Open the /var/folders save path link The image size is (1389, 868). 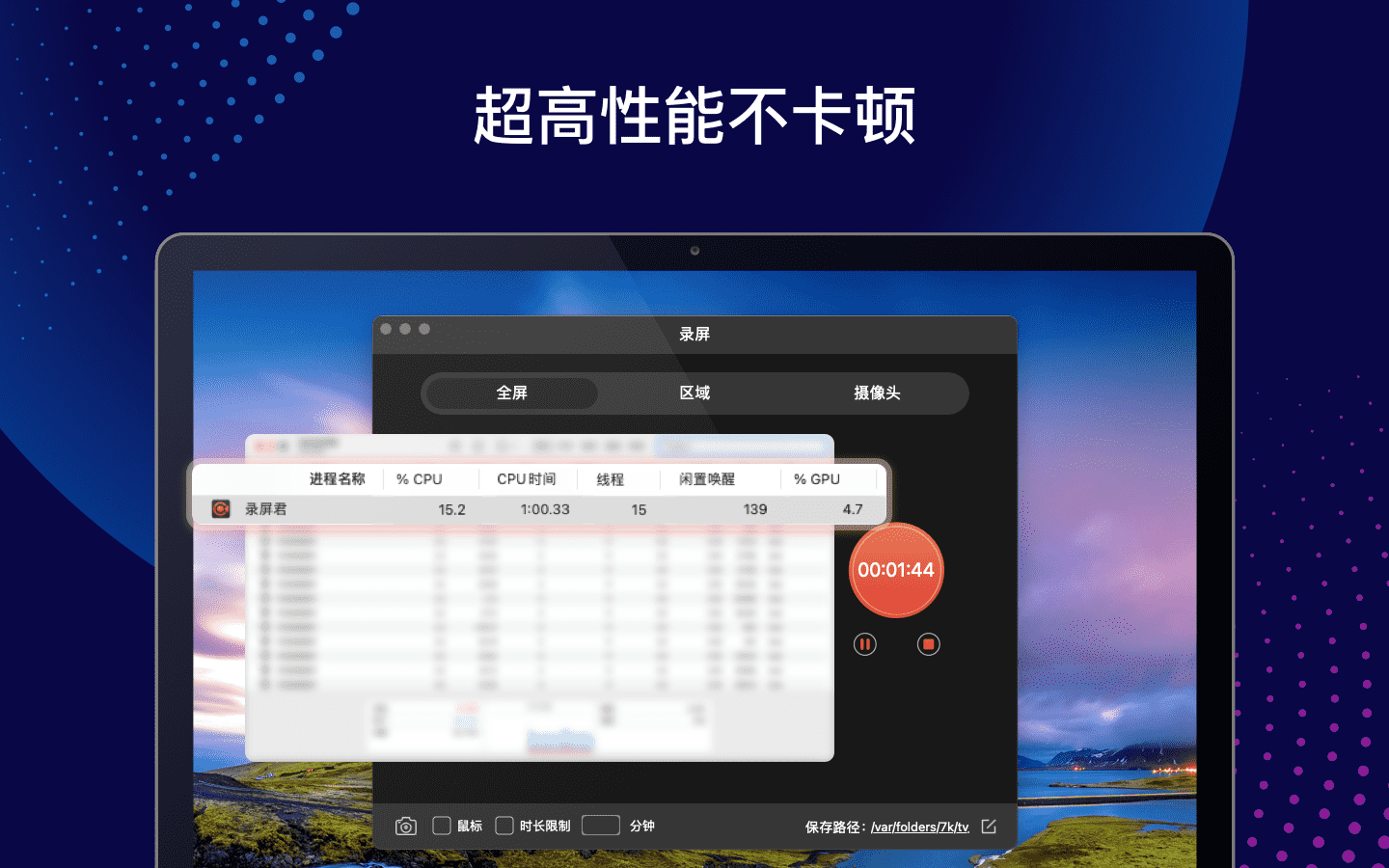point(920,827)
